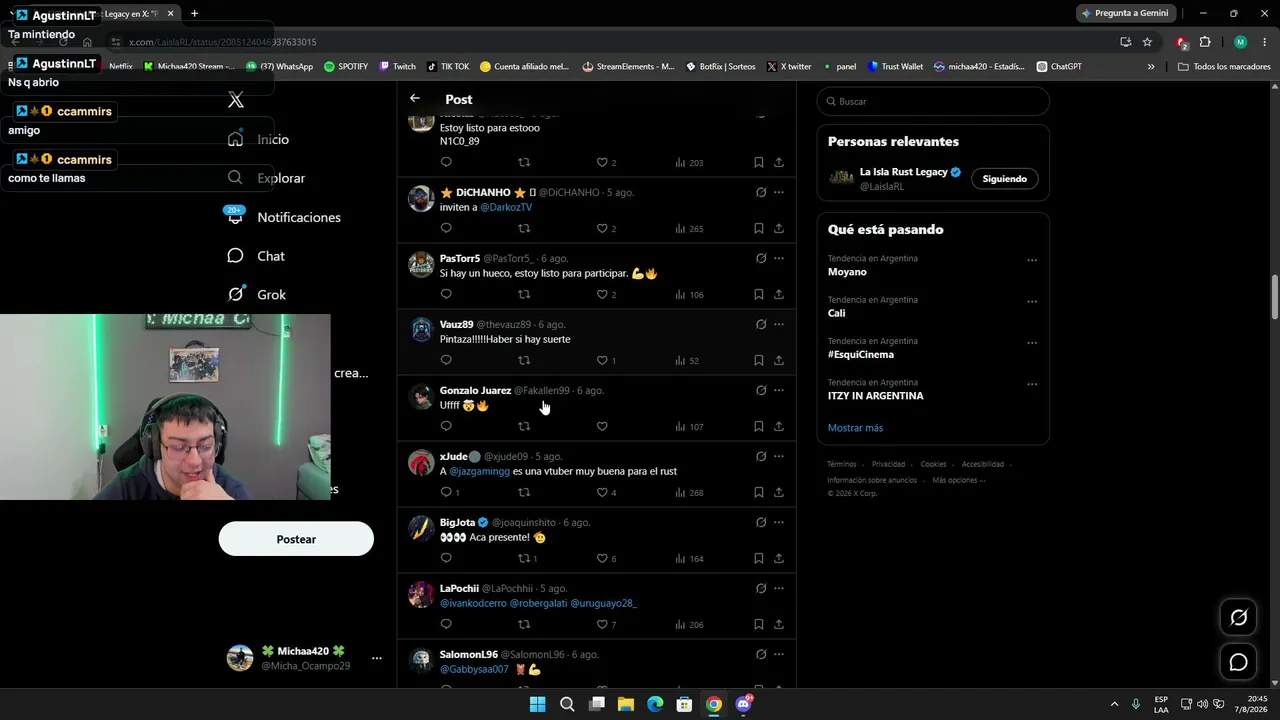The height and width of the screenshot is (720, 1280).
Task: Launch Microsoft Edge from the taskbar
Action: pyautogui.click(x=655, y=704)
